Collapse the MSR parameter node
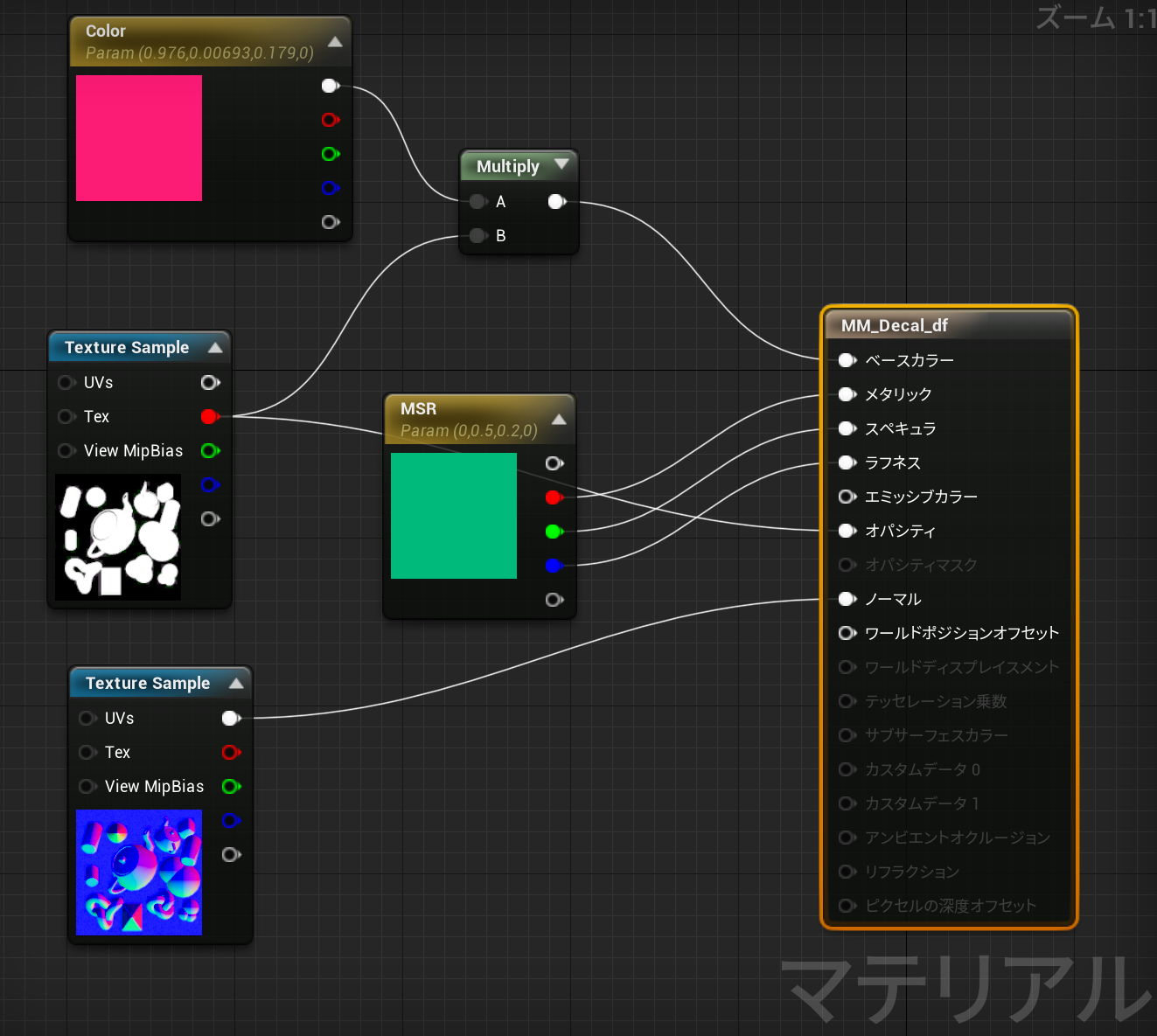 coord(559,419)
